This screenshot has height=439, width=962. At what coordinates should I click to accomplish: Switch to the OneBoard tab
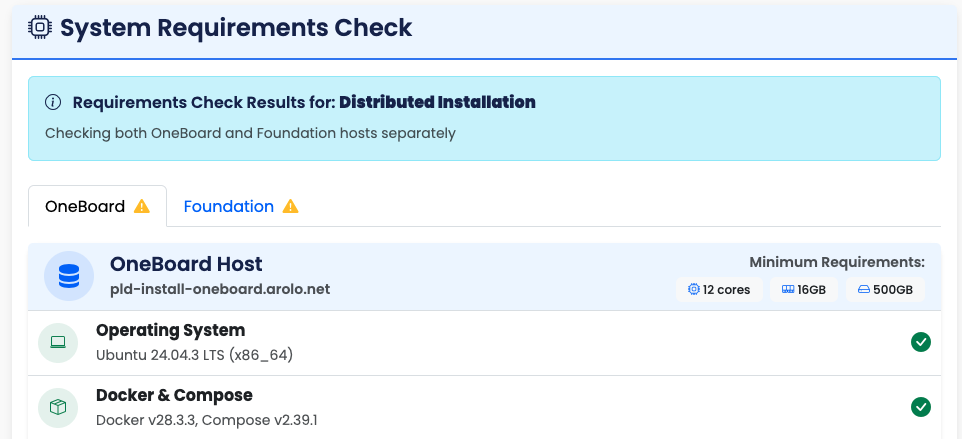pyautogui.click(x=86, y=207)
